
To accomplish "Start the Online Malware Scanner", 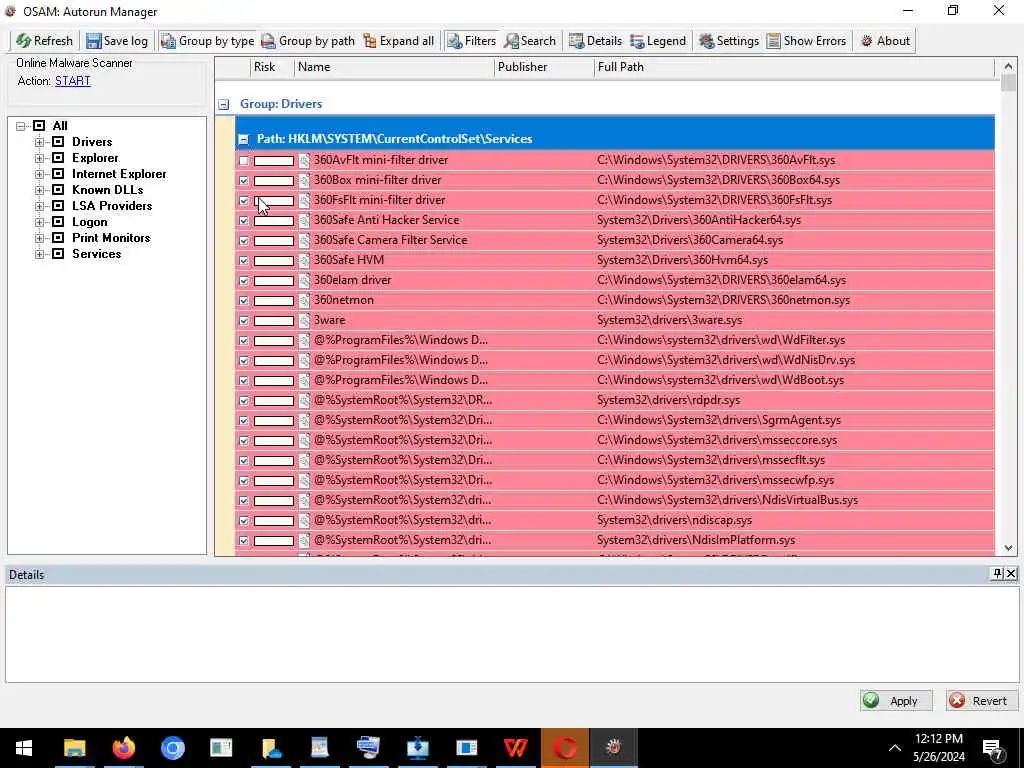I will [x=72, y=81].
